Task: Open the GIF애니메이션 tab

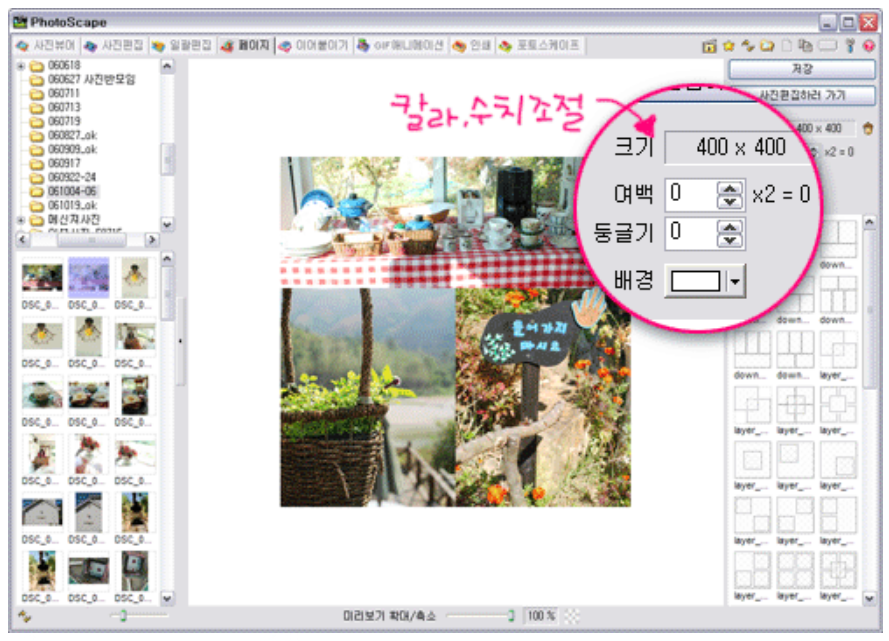Action: click(400, 45)
